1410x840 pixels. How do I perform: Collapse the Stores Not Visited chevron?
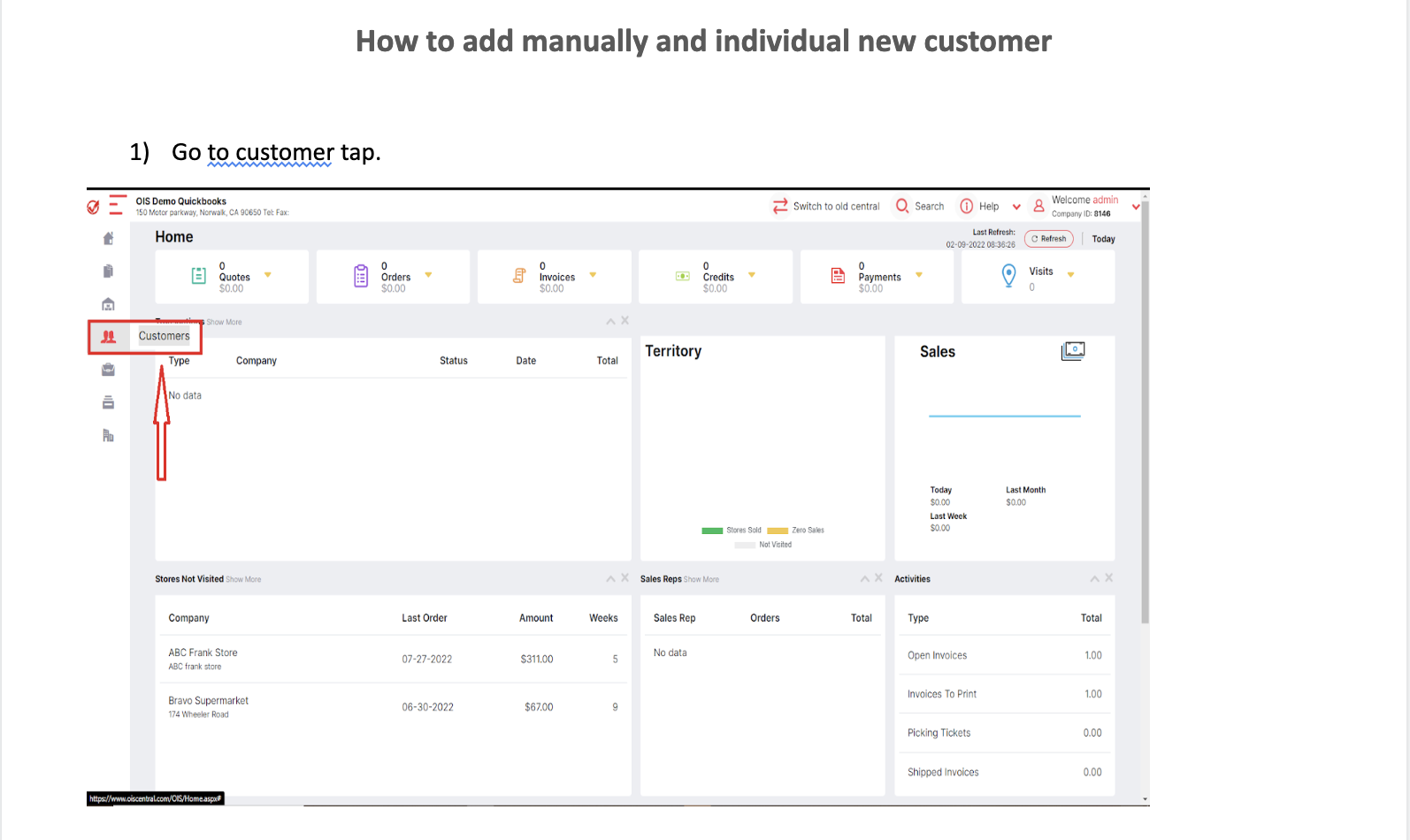610,578
